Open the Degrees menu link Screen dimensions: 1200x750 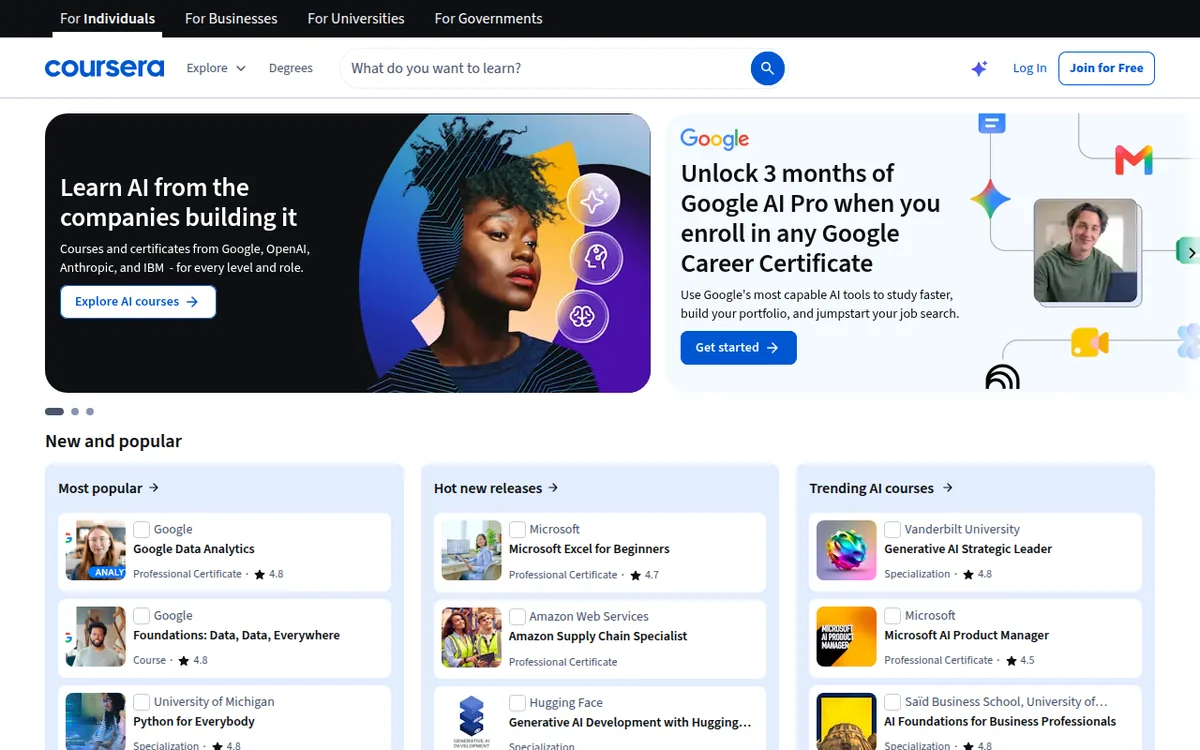[291, 68]
